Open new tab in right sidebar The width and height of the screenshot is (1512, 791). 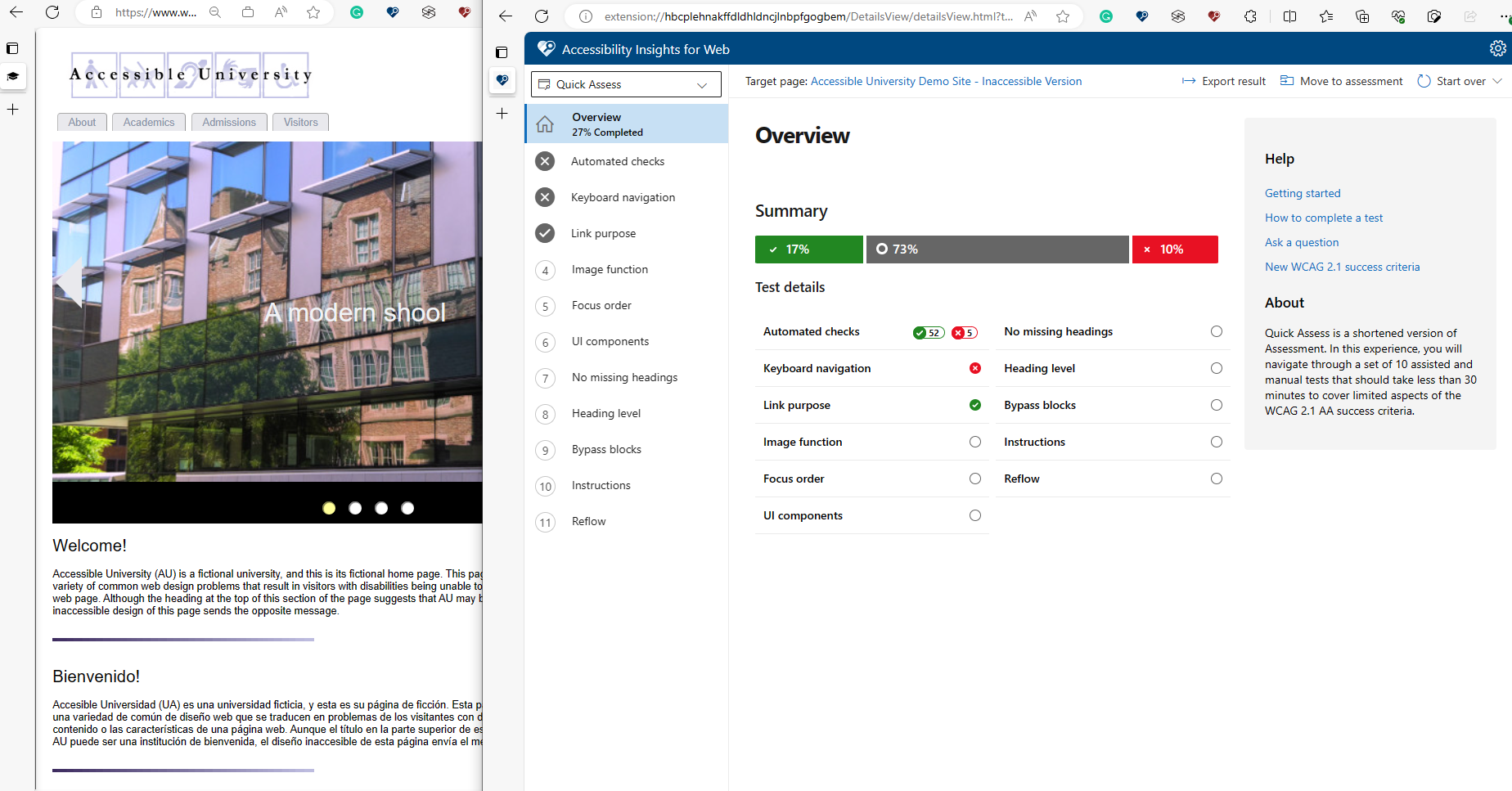pos(502,114)
